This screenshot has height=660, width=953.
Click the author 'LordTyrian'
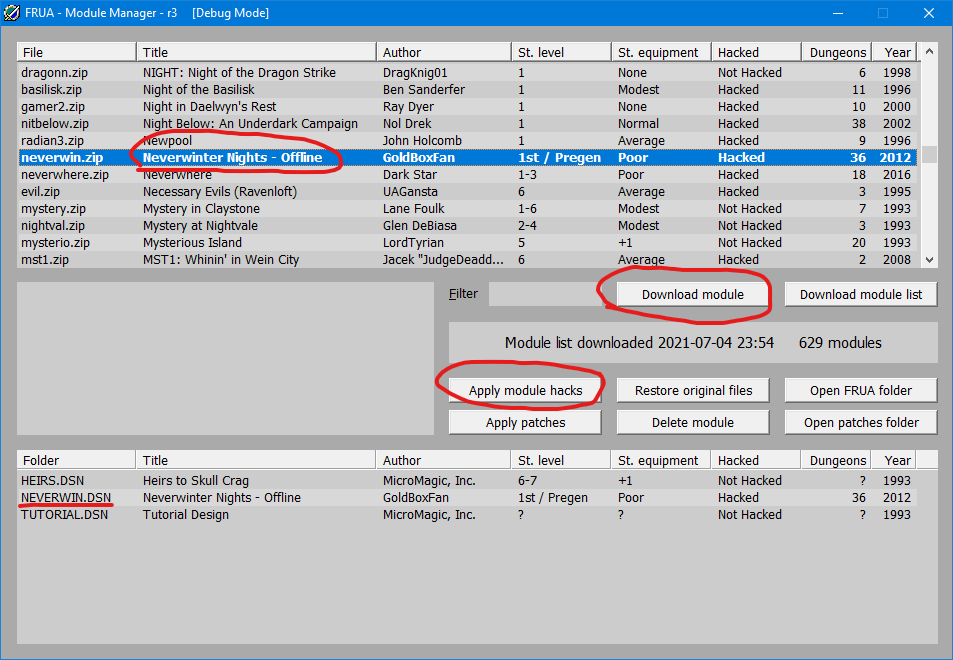413,242
